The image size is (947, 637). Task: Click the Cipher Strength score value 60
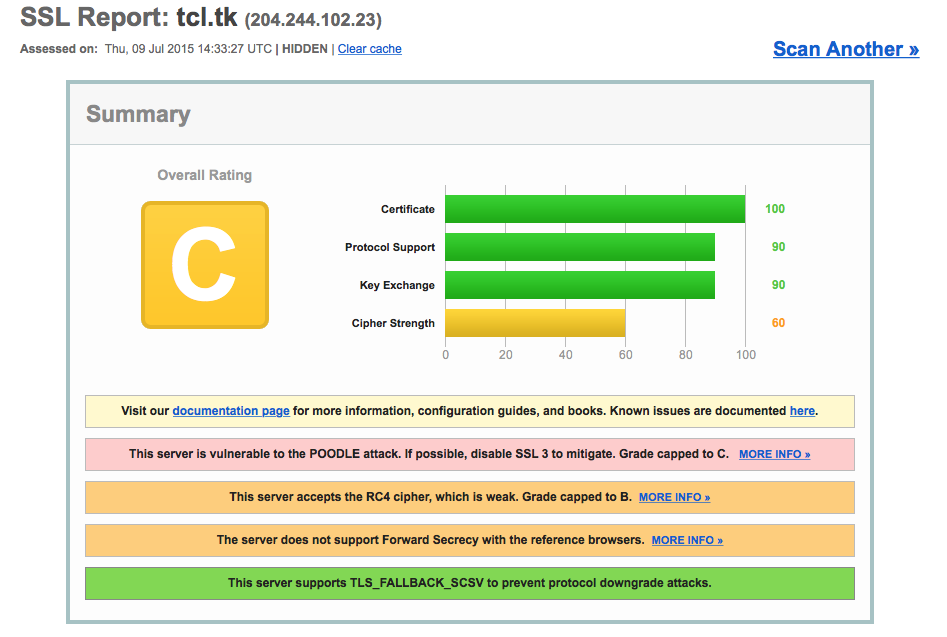click(x=778, y=323)
